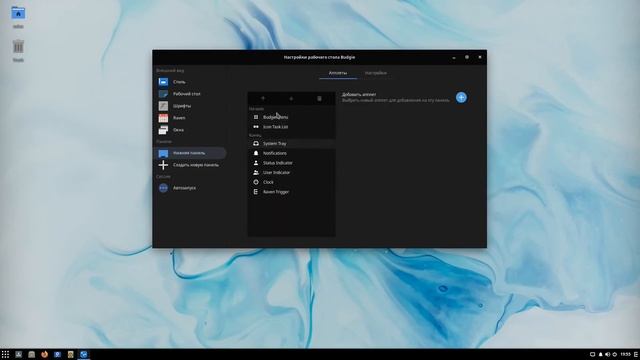This screenshot has height=360, width=640.
Task: Click the bell notifications tray icon
Action: pyautogui.click(x=600, y=354)
